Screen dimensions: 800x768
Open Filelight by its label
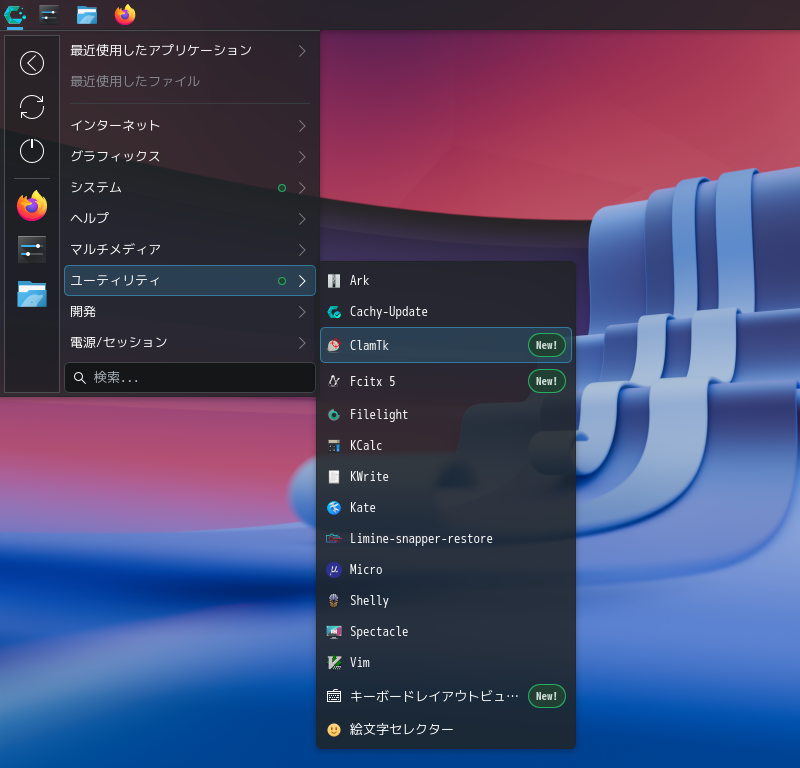tap(379, 415)
